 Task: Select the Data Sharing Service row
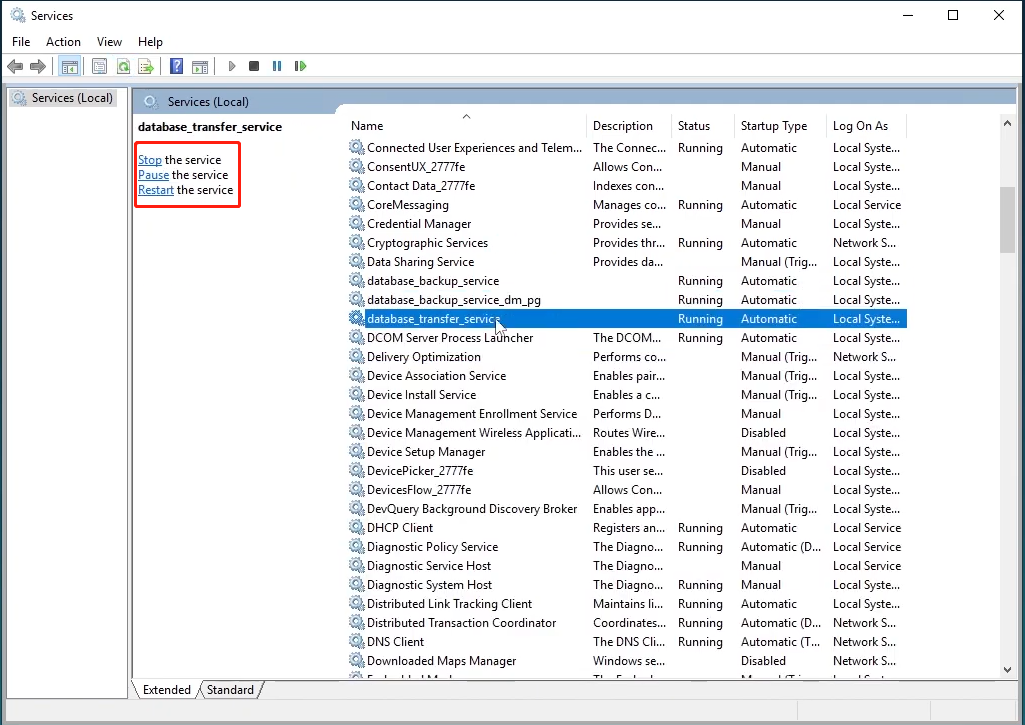click(x=627, y=261)
